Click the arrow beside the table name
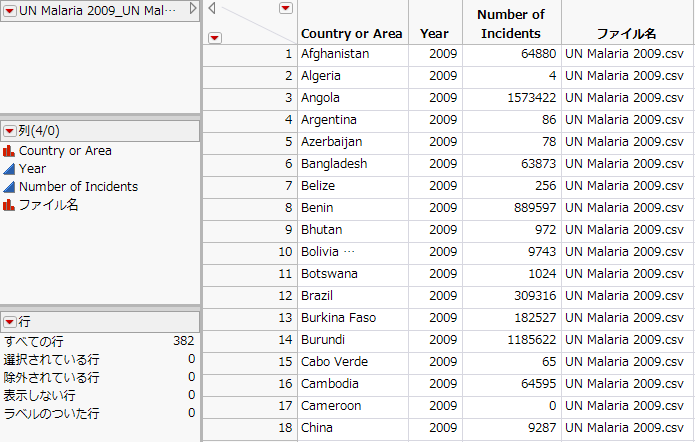 [x=193, y=9]
